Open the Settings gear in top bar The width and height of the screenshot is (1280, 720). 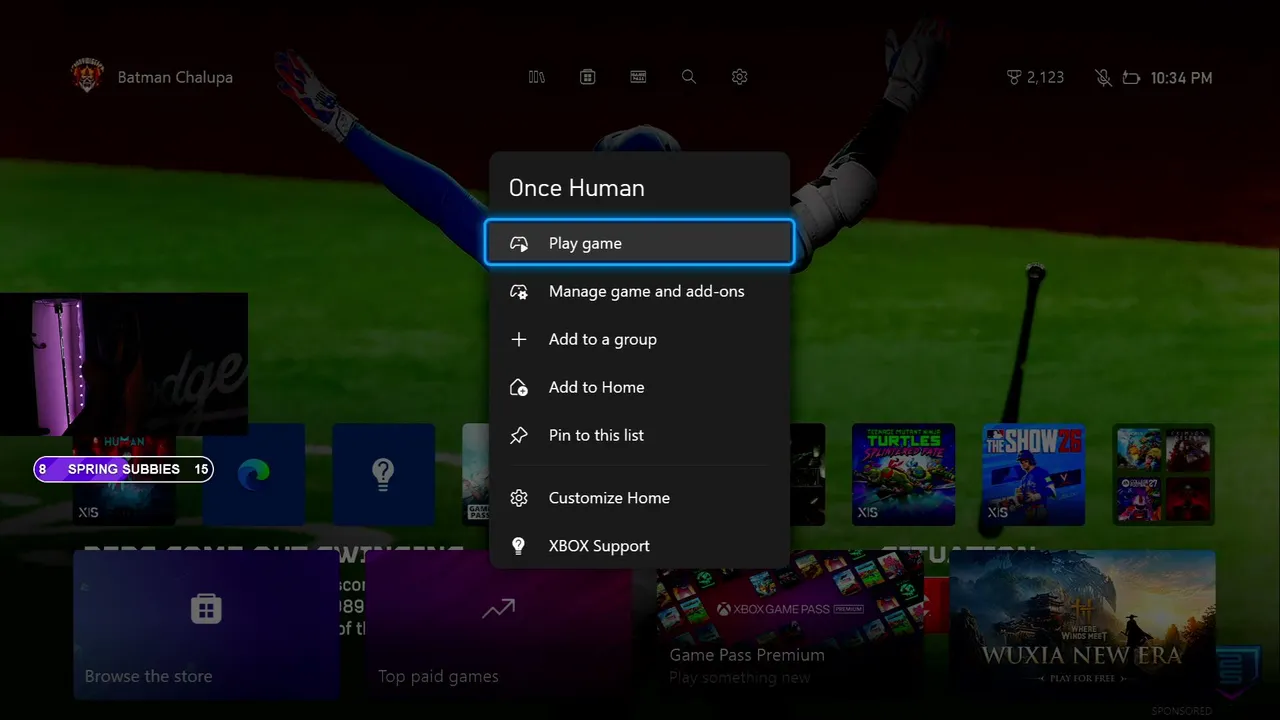[x=740, y=77]
